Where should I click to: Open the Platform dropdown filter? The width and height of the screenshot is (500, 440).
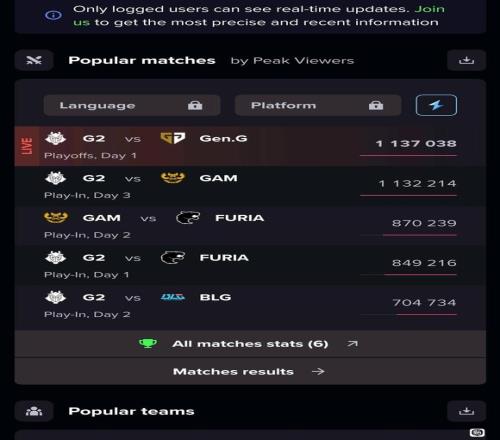tap(318, 105)
